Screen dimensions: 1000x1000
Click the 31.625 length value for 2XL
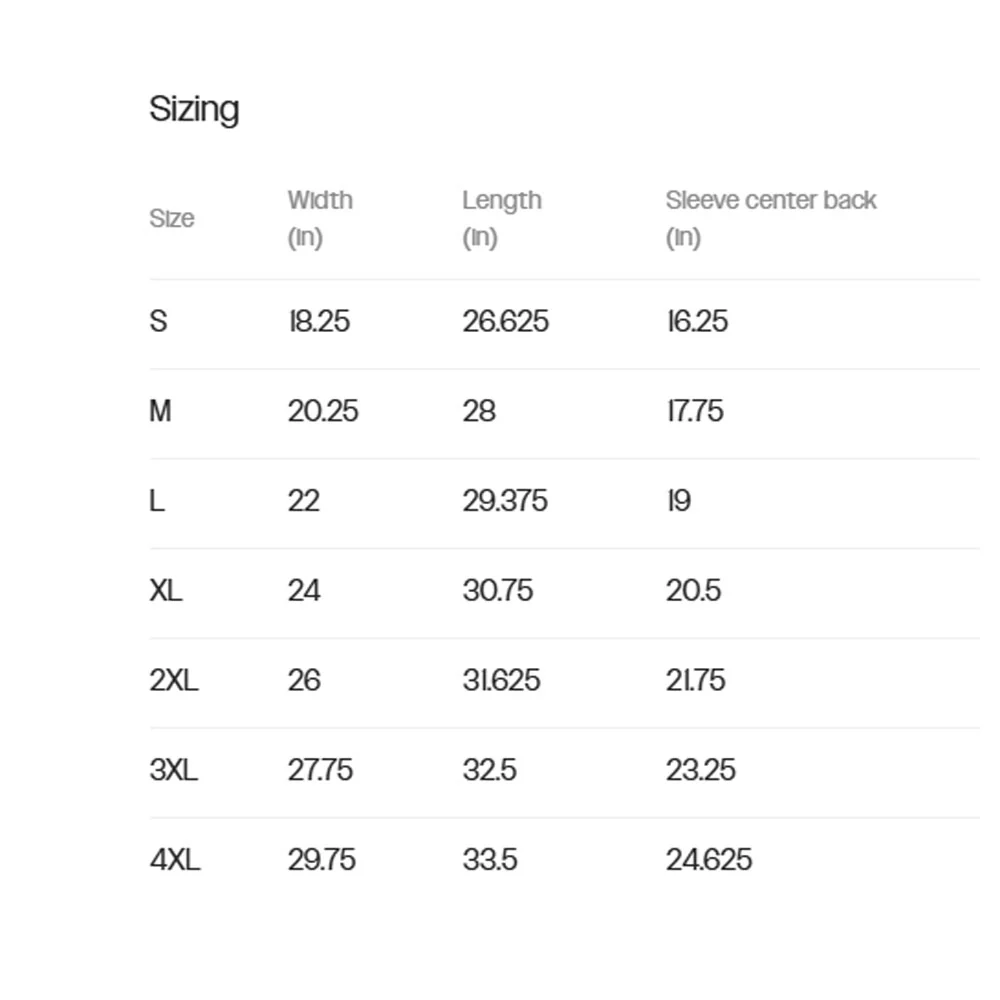[x=501, y=680]
